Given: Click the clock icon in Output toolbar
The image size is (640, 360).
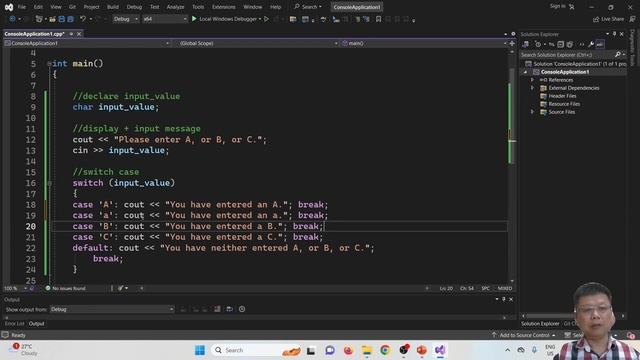Looking at the screenshot, I should coord(242,309).
